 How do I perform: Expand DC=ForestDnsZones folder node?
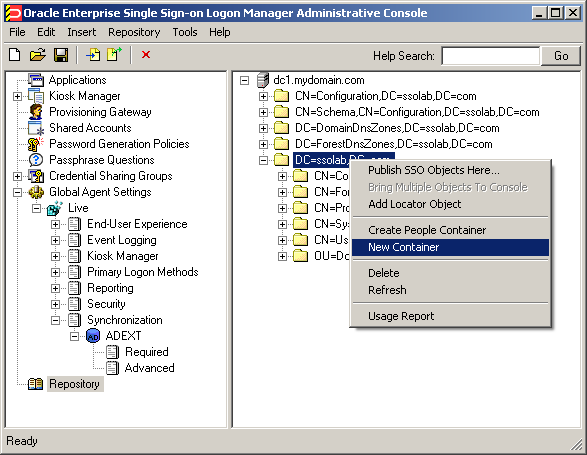264,145
